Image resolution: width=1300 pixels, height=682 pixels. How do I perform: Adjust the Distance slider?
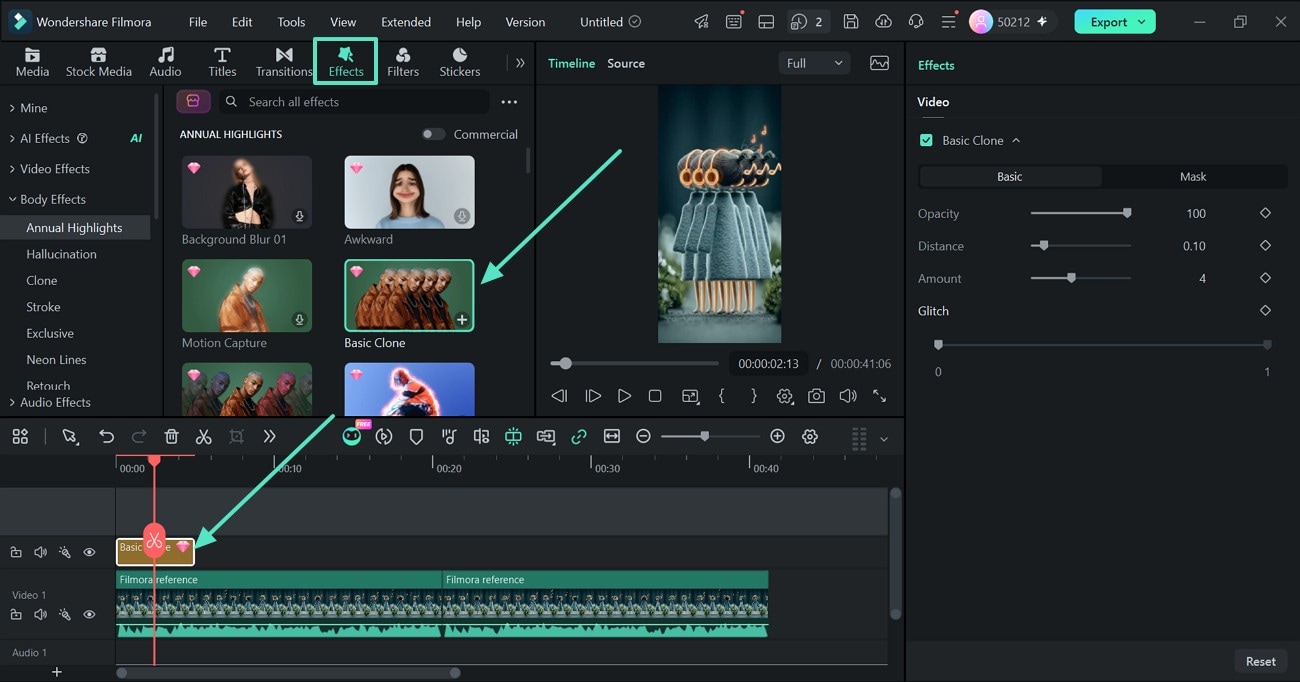1081,246
